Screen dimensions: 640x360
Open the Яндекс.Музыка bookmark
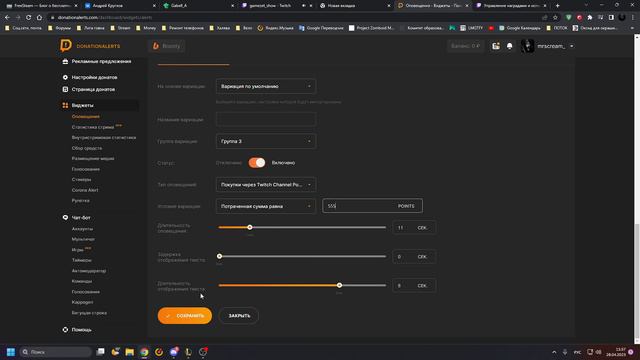coord(276,28)
